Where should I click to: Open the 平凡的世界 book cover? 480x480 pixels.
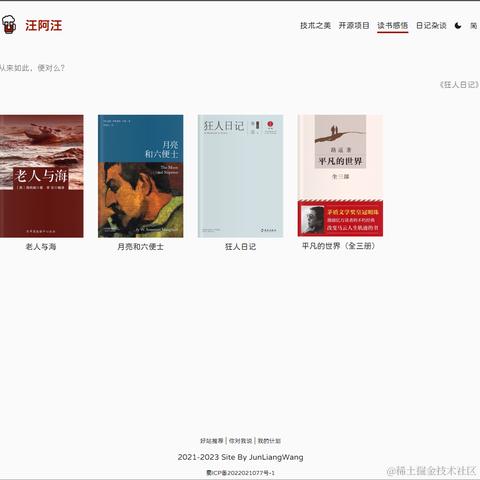(x=340, y=175)
